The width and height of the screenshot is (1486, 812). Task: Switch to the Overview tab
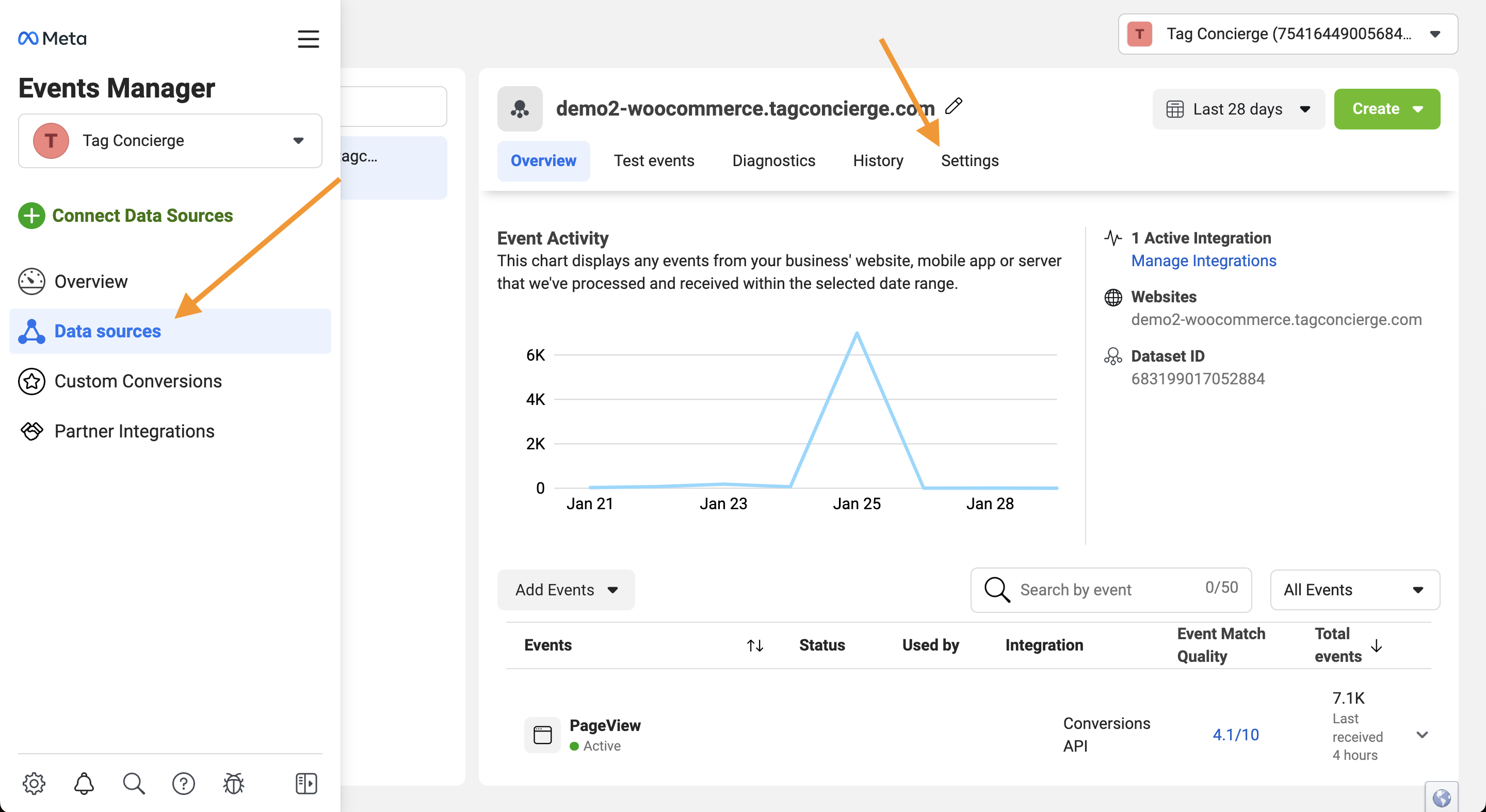pyautogui.click(x=543, y=160)
